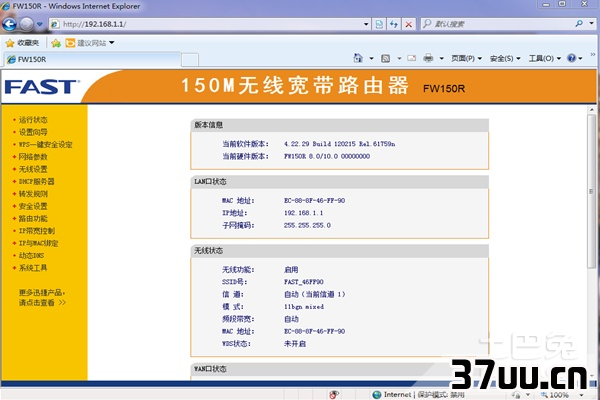Click the SSID value FAST_46FF90

(x=303, y=282)
